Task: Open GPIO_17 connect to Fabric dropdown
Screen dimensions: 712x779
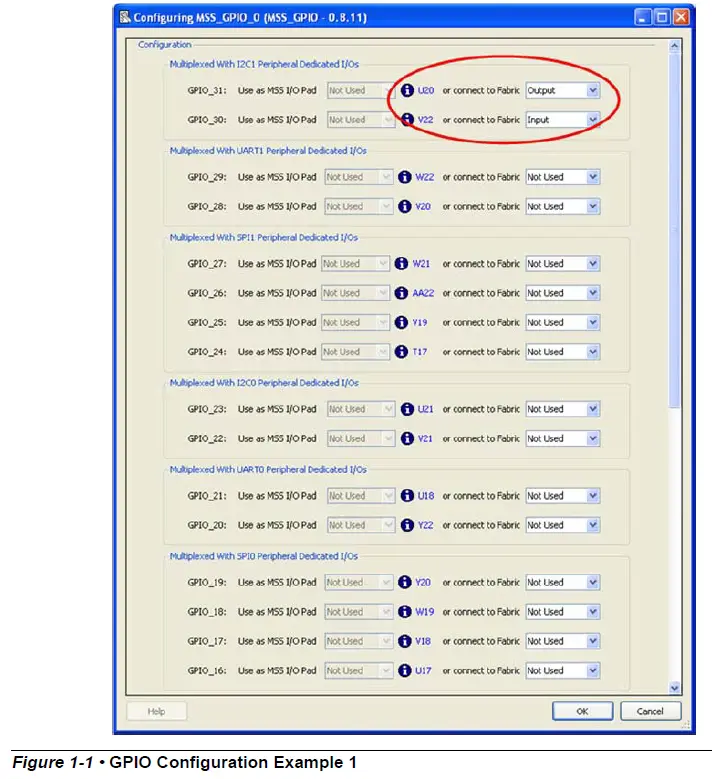Action: 562,641
